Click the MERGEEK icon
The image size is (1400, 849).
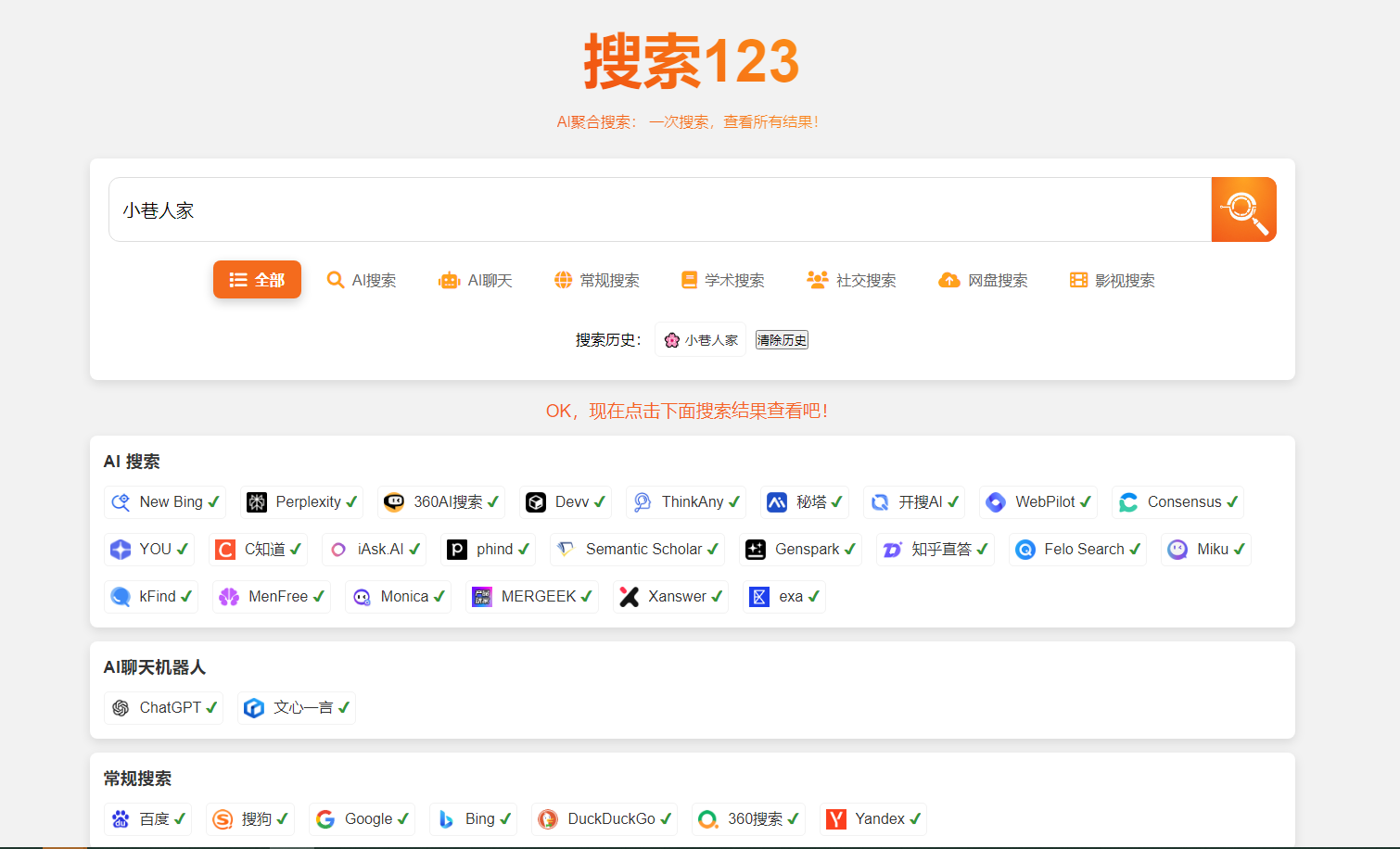pyautogui.click(x=482, y=597)
